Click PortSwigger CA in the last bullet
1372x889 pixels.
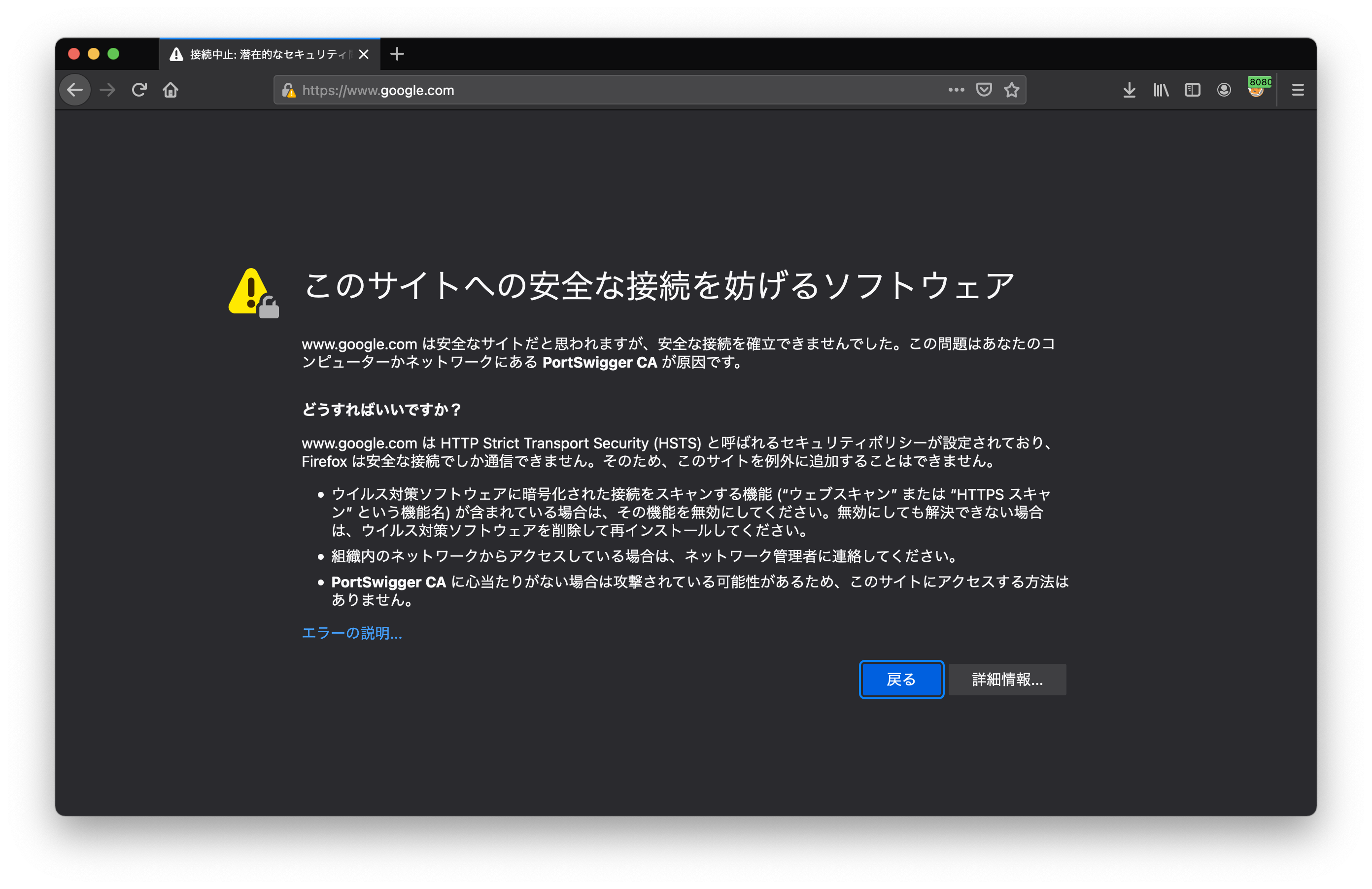(x=388, y=581)
